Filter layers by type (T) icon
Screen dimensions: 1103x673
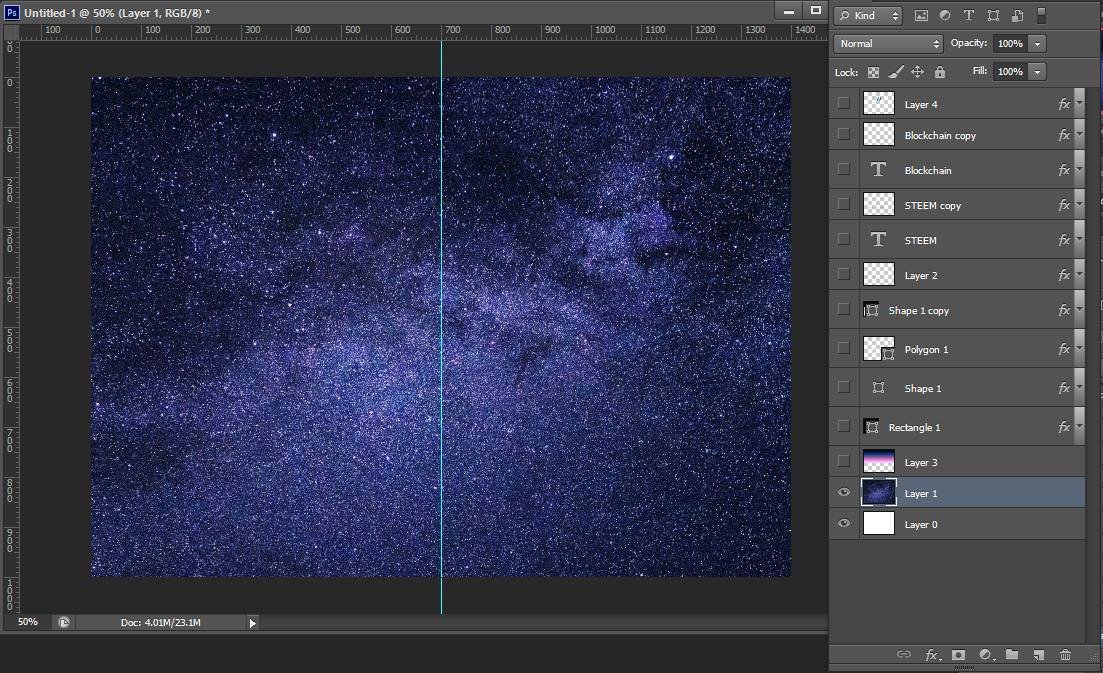click(968, 16)
